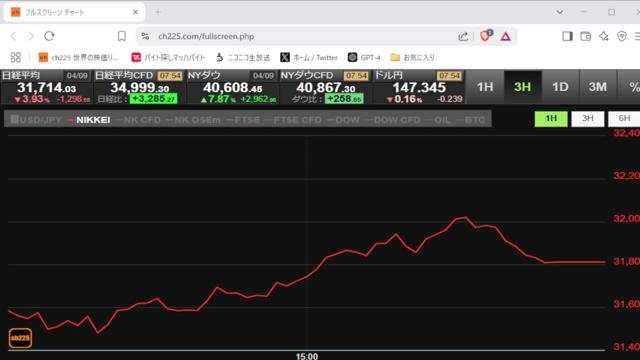Screen dimensions: 640x360
Task: Open Brave Rewards triangle icon
Action: coord(505,37)
